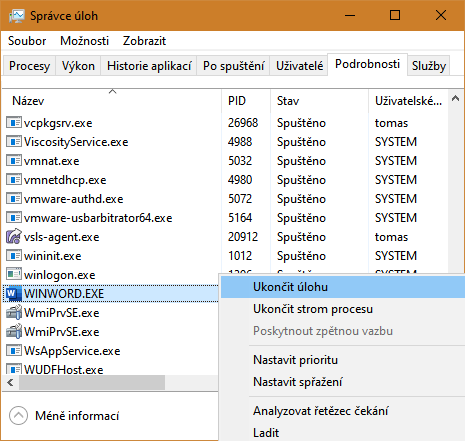Viewport: 465px width, 441px height.
Task: Click Méně informací to collapse view
Action: tap(64, 416)
